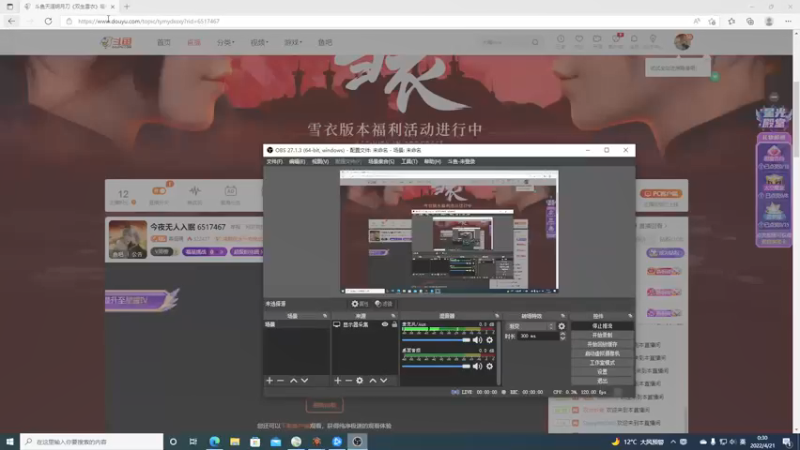
Task: Click the Start Recording button in OBS Controls
Action: click(x=602, y=335)
